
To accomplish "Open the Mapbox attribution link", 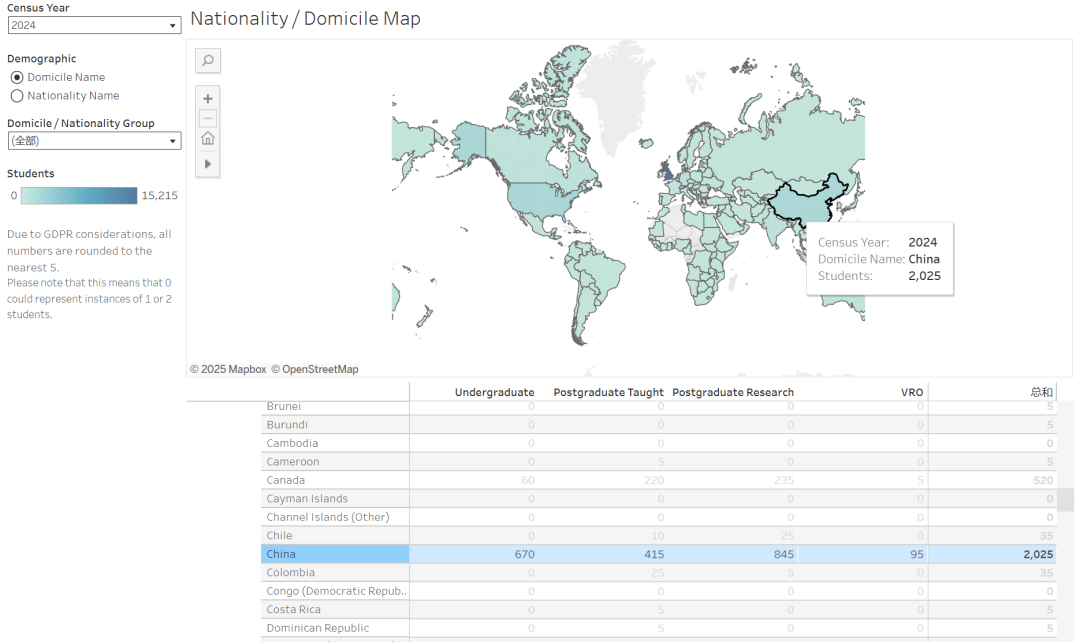I will tap(235, 369).
